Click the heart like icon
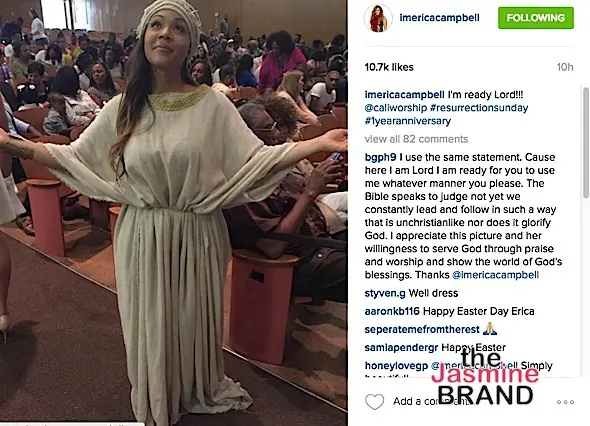The width and height of the screenshot is (590, 426). (374, 402)
